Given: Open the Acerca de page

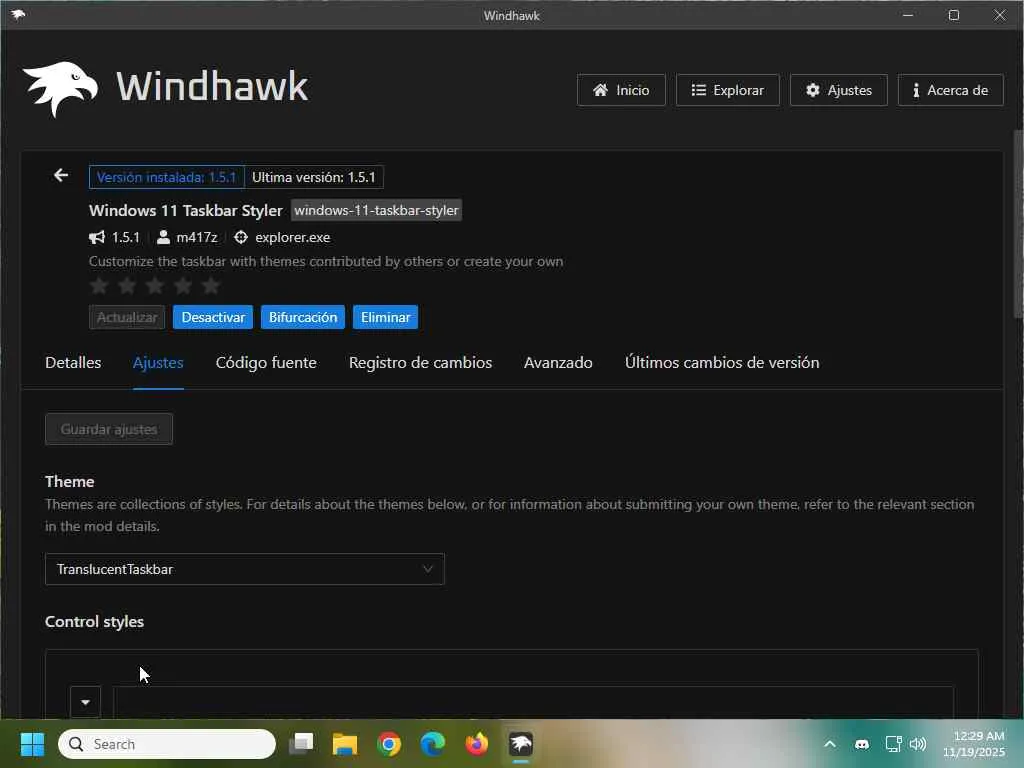Looking at the screenshot, I should 950,90.
